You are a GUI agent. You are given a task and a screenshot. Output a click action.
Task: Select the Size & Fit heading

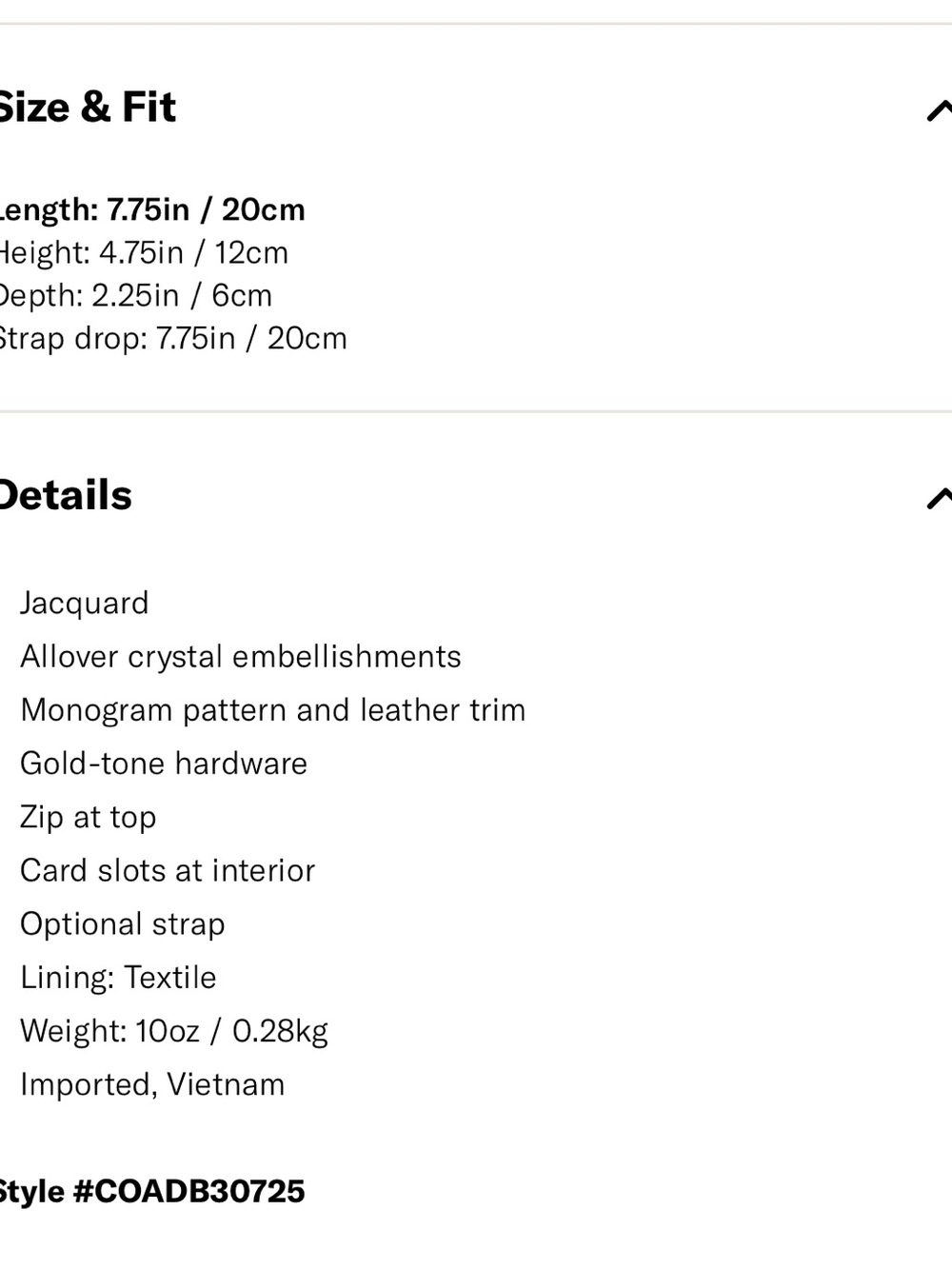88,107
